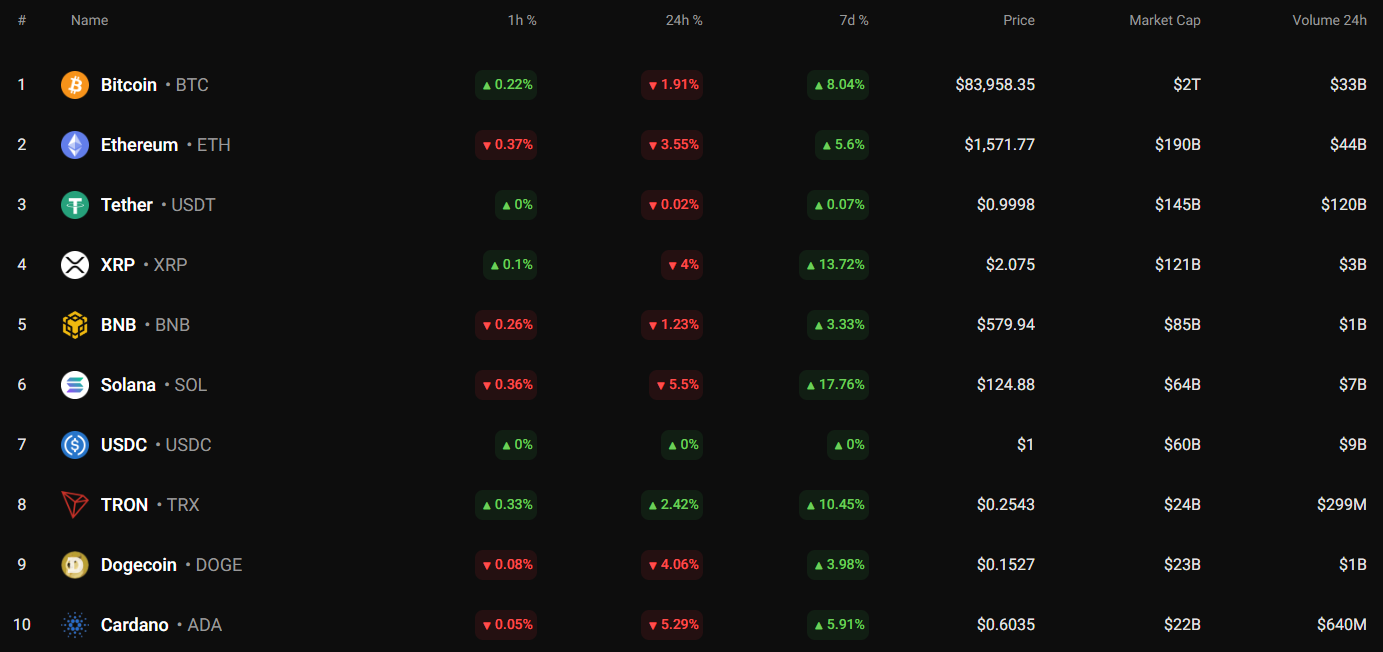Image resolution: width=1383 pixels, height=652 pixels.
Task: Sort table by Market Cap column
Action: tap(1164, 20)
